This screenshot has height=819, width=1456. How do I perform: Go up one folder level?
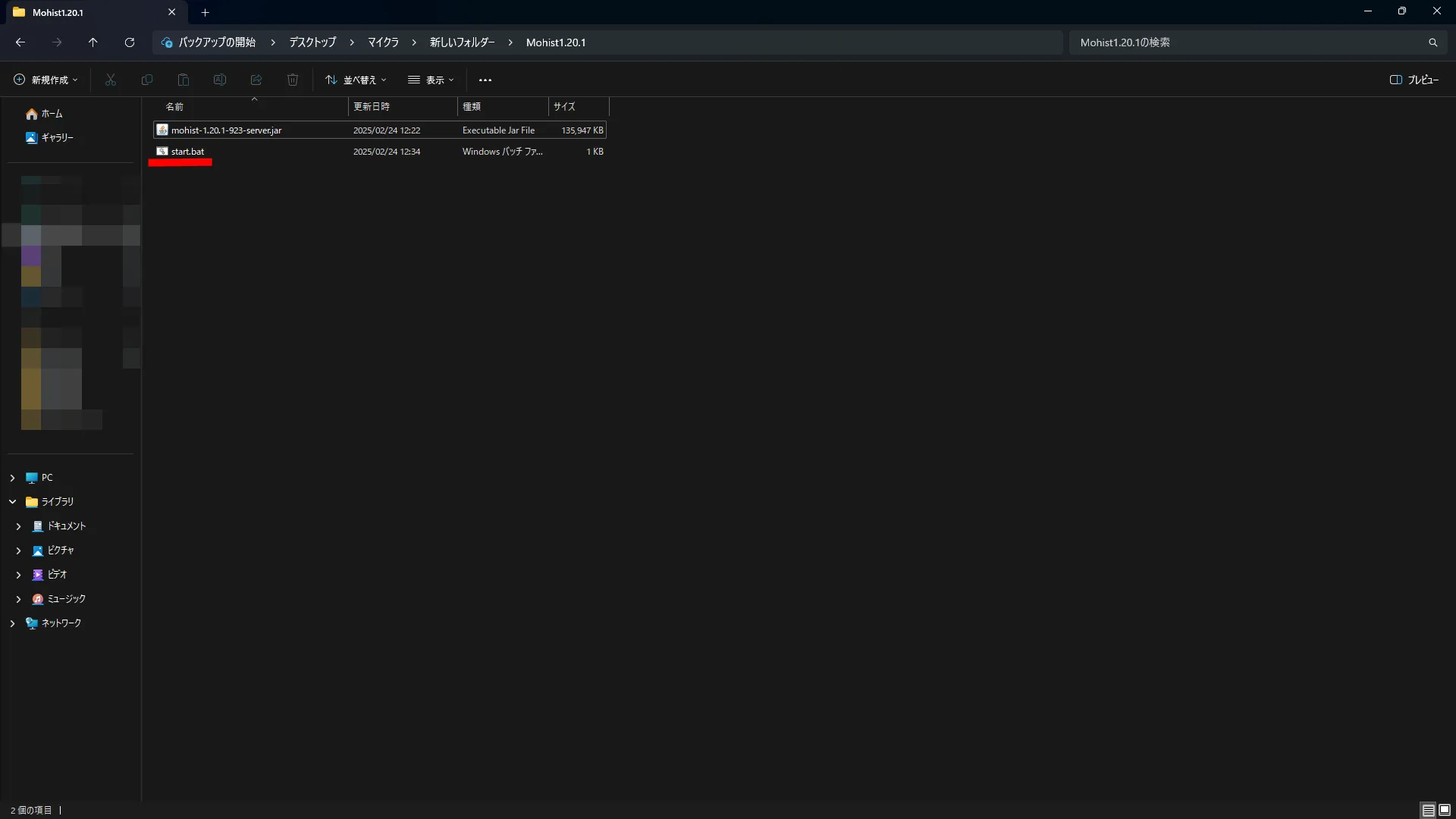(93, 42)
